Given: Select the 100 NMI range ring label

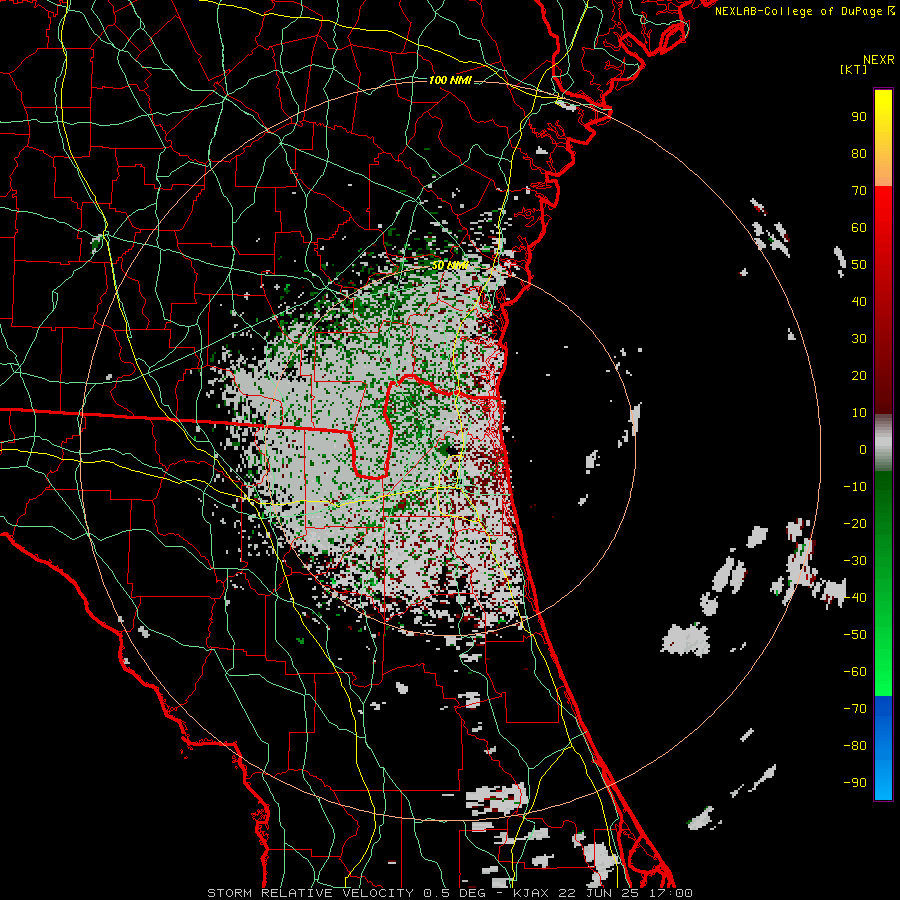Looking at the screenshot, I should (450, 80).
